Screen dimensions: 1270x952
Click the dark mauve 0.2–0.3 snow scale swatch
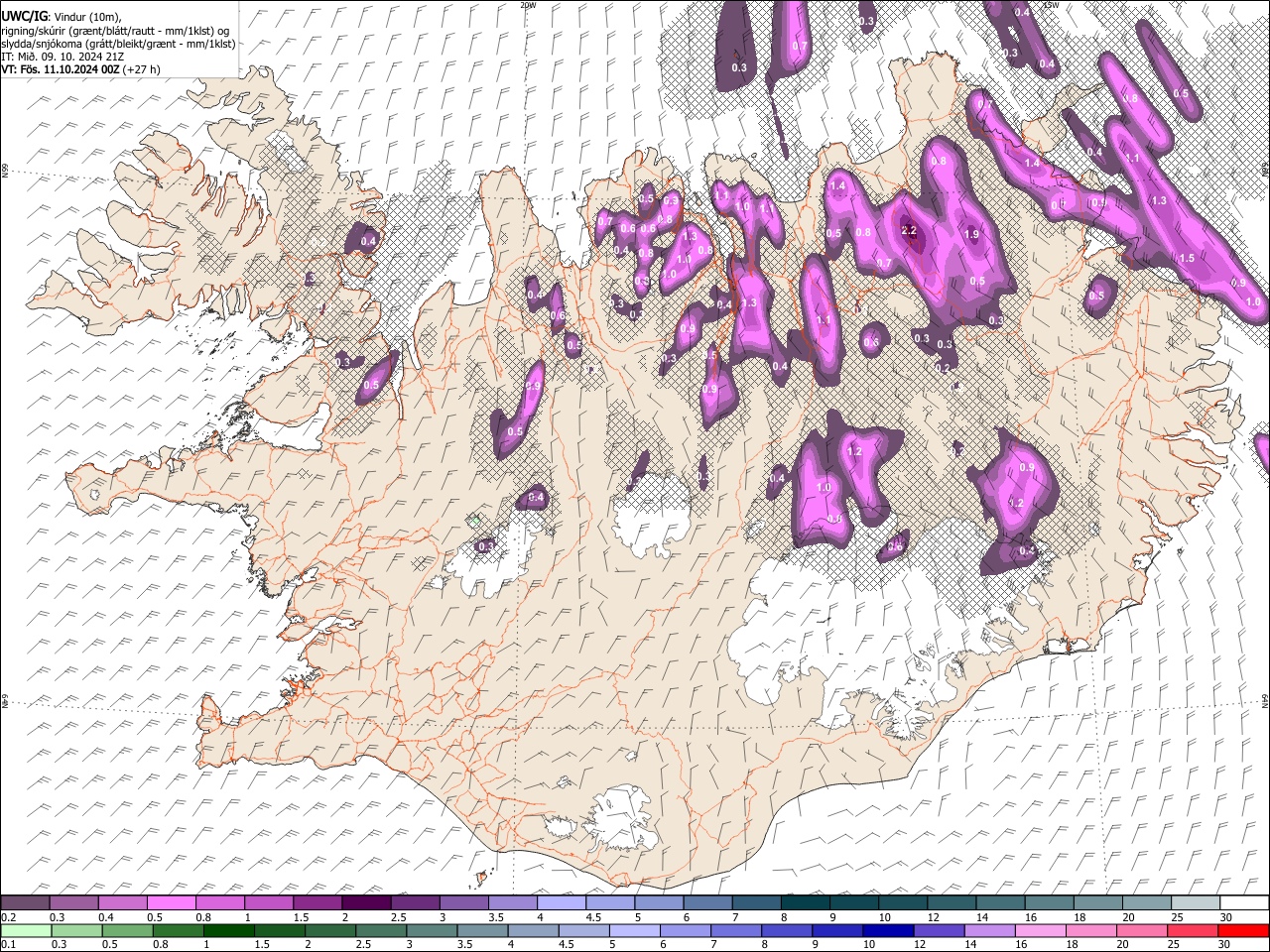pyautogui.click(x=25, y=903)
